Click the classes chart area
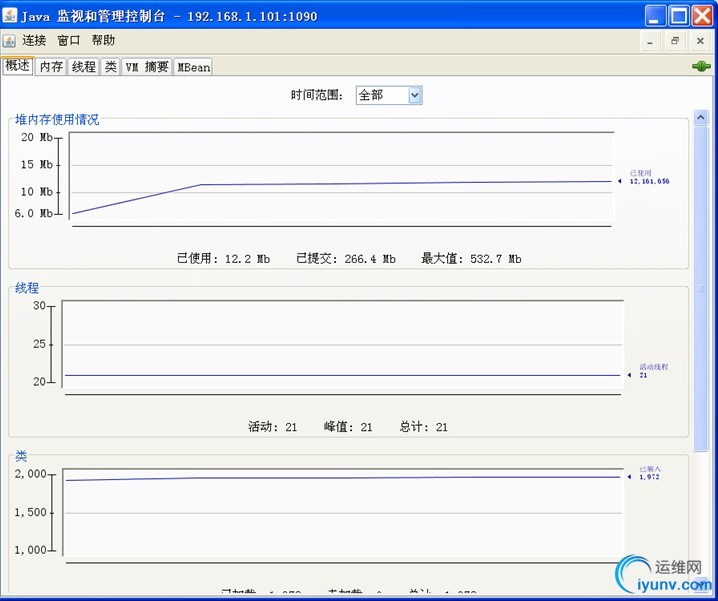The image size is (718, 601). coord(343,513)
